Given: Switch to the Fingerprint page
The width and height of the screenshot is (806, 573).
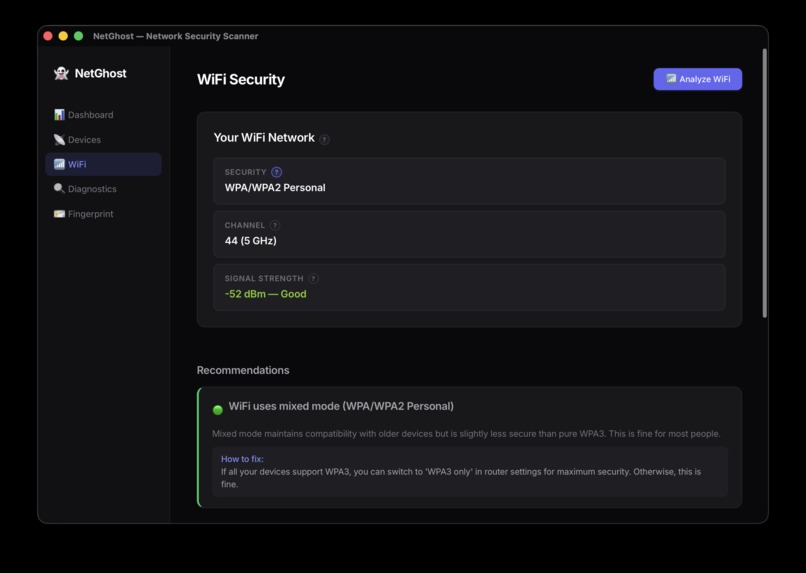Looking at the screenshot, I should point(103,214).
